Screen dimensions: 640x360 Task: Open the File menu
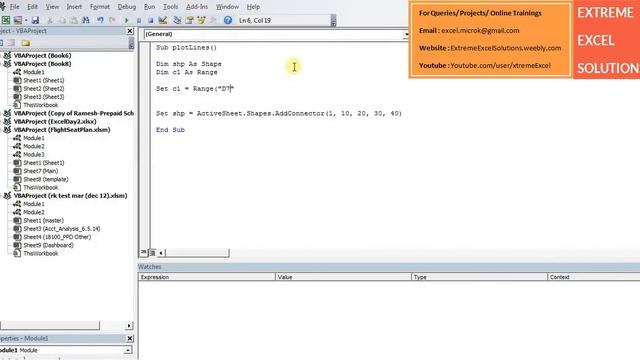(15, 7)
